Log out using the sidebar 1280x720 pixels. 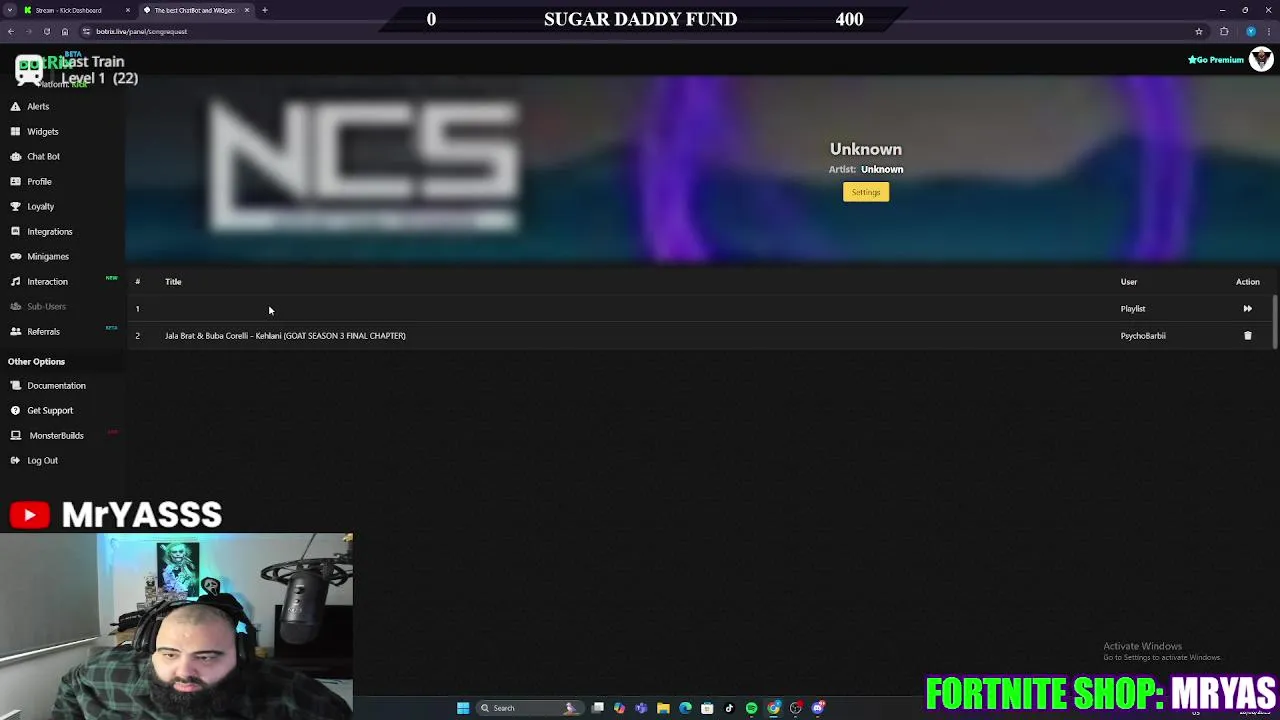35,460
